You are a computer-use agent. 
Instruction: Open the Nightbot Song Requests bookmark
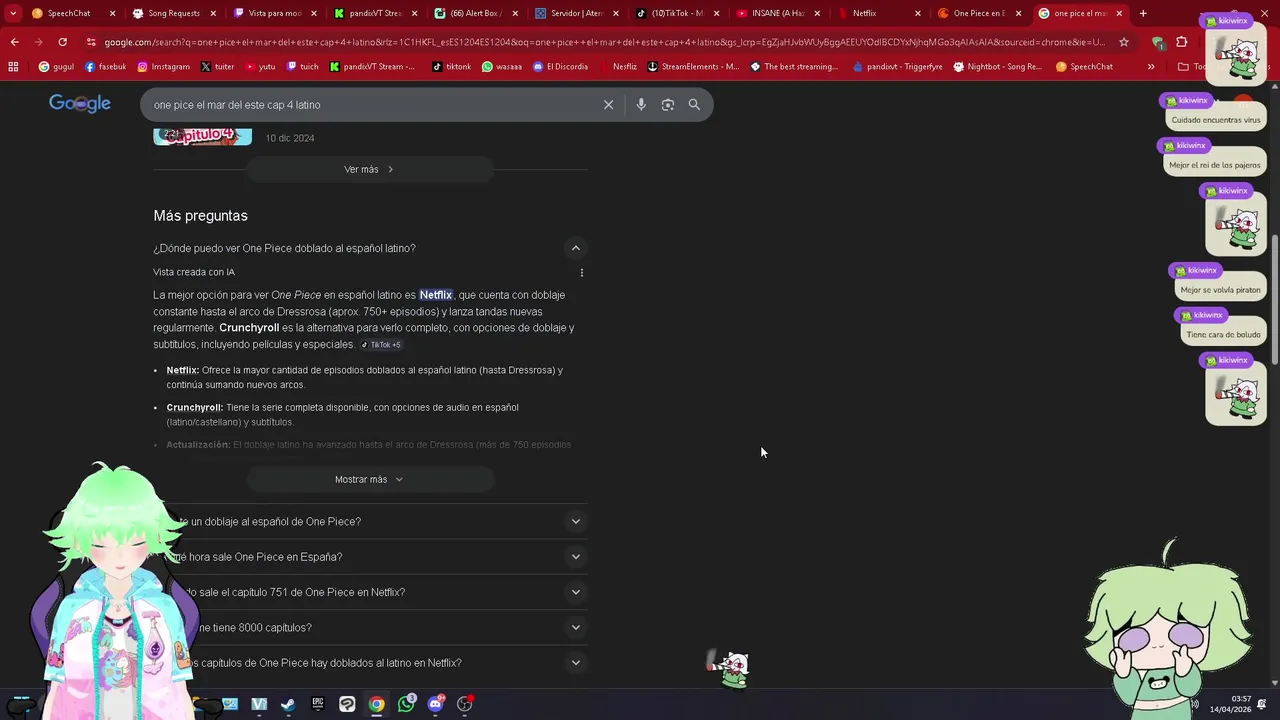[997, 66]
